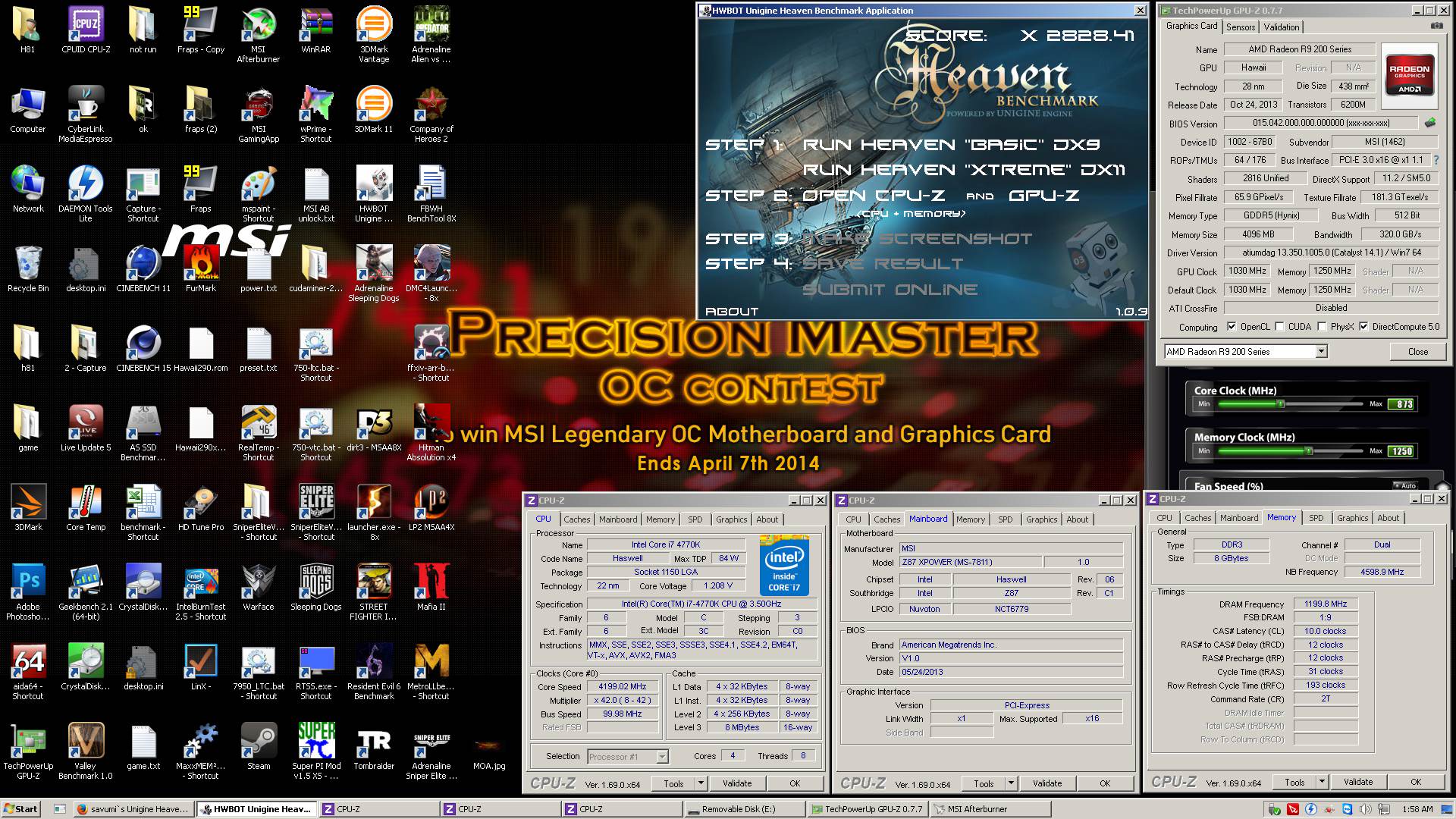
Task: Open the CyberLink MediaEspresso icon
Action: point(86,115)
